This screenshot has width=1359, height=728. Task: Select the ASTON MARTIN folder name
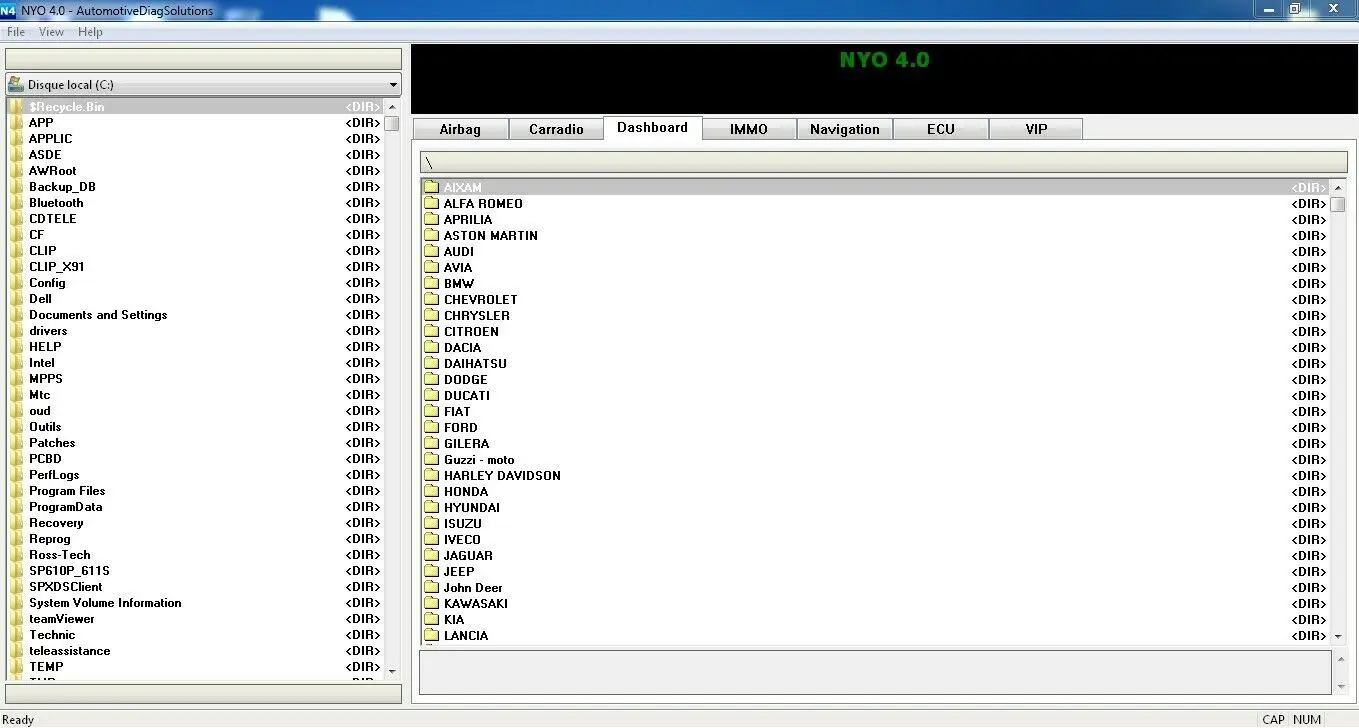click(491, 235)
